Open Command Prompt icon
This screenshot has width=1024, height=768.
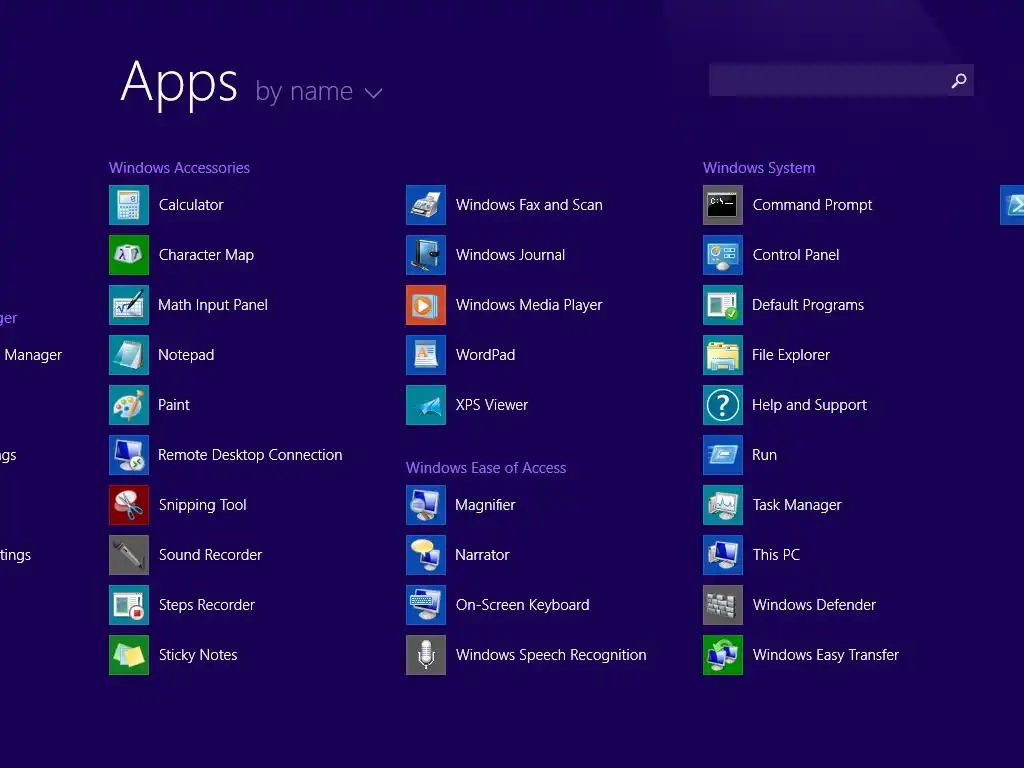(723, 205)
